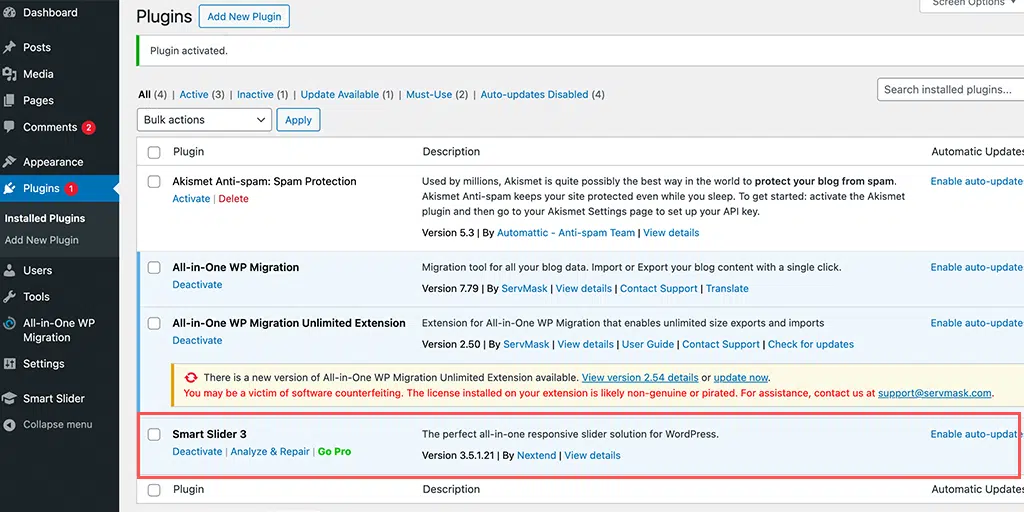Screen dimensions: 1024x512
Task: Click the Dashboard gauge icon in sidebar
Action: pos(8,12)
